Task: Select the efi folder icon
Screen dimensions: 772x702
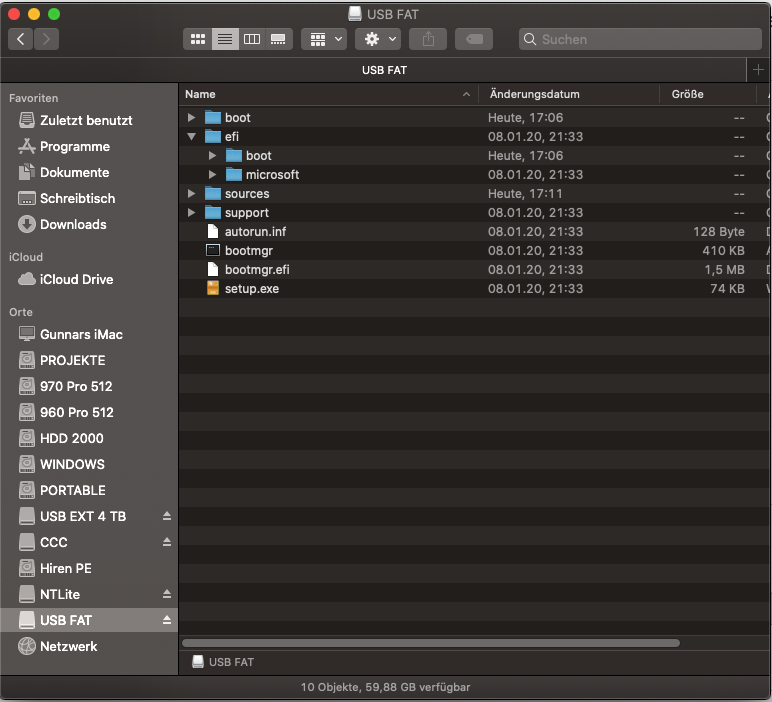Action: point(213,136)
